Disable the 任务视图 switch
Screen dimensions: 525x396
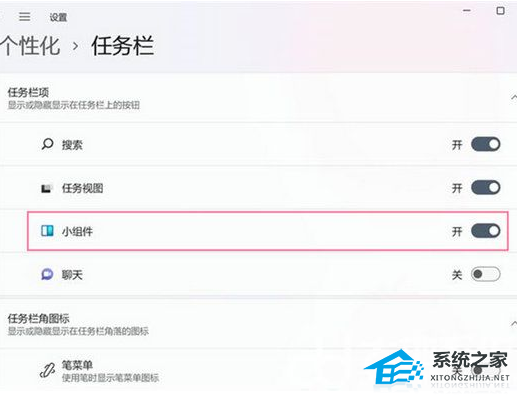point(485,187)
